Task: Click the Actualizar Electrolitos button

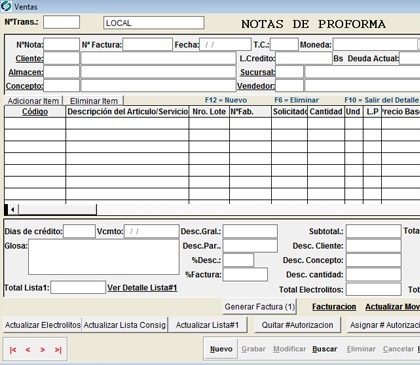Action: [43, 325]
